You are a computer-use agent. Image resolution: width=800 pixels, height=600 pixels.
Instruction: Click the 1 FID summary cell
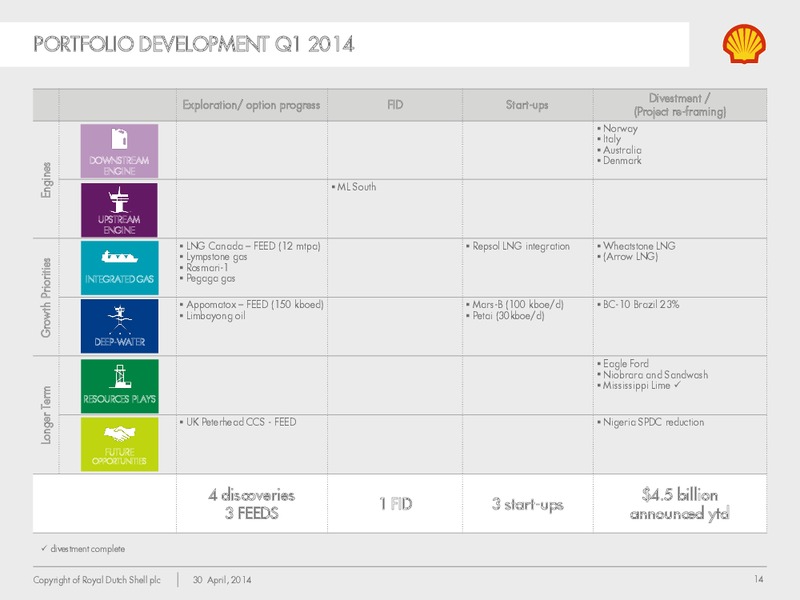395,504
